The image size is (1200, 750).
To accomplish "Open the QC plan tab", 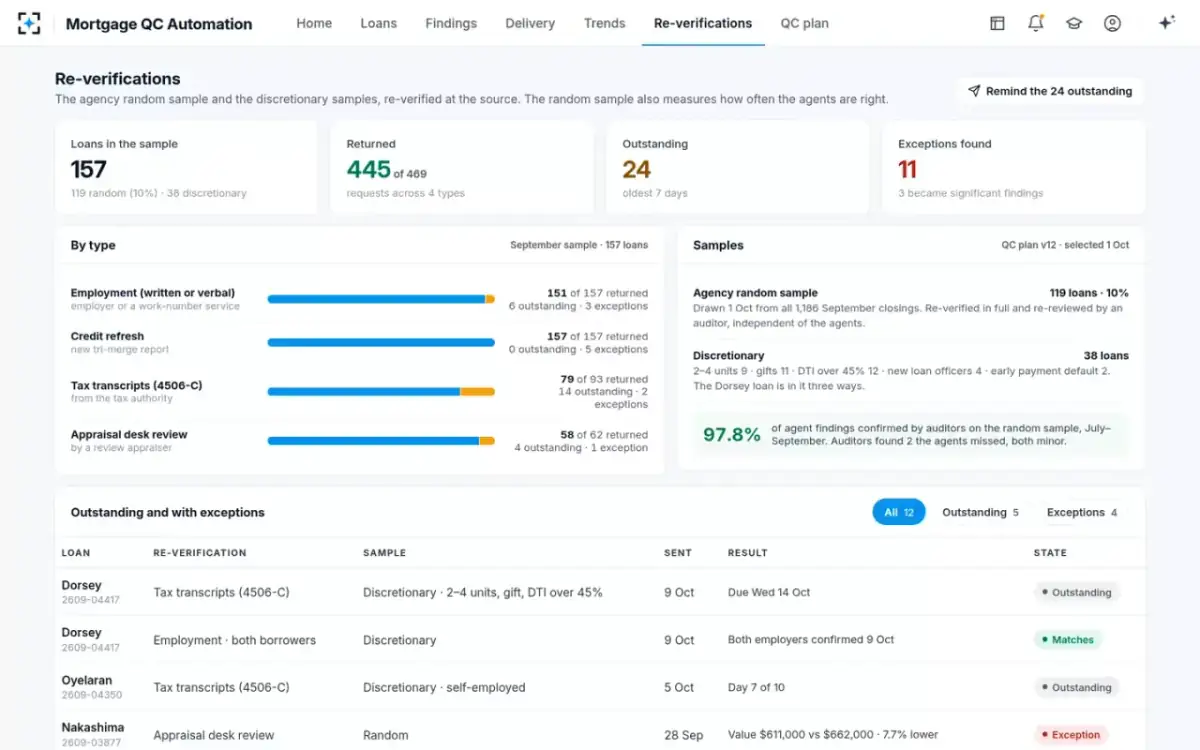I will pos(805,23).
